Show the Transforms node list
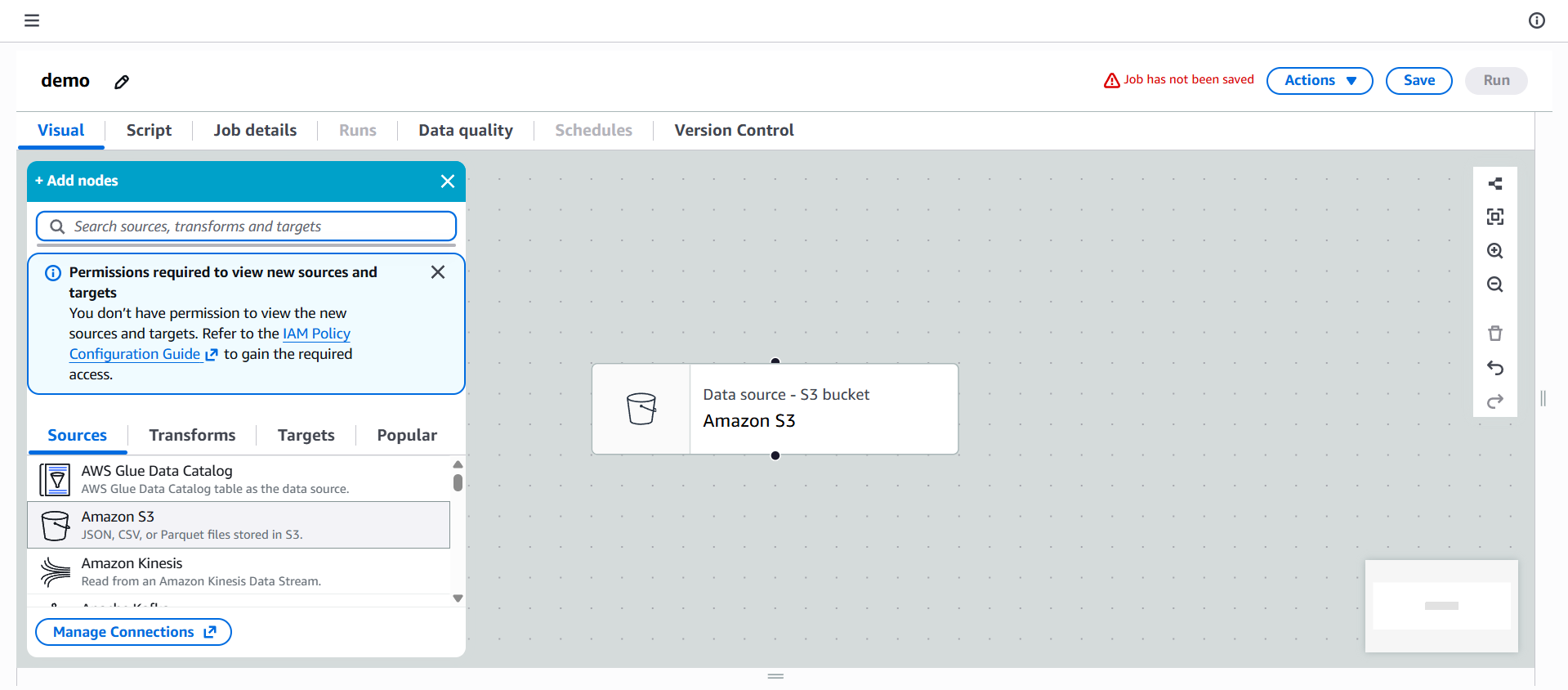The width and height of the screenshot is (1568, 690). click(x=192, y=436)
